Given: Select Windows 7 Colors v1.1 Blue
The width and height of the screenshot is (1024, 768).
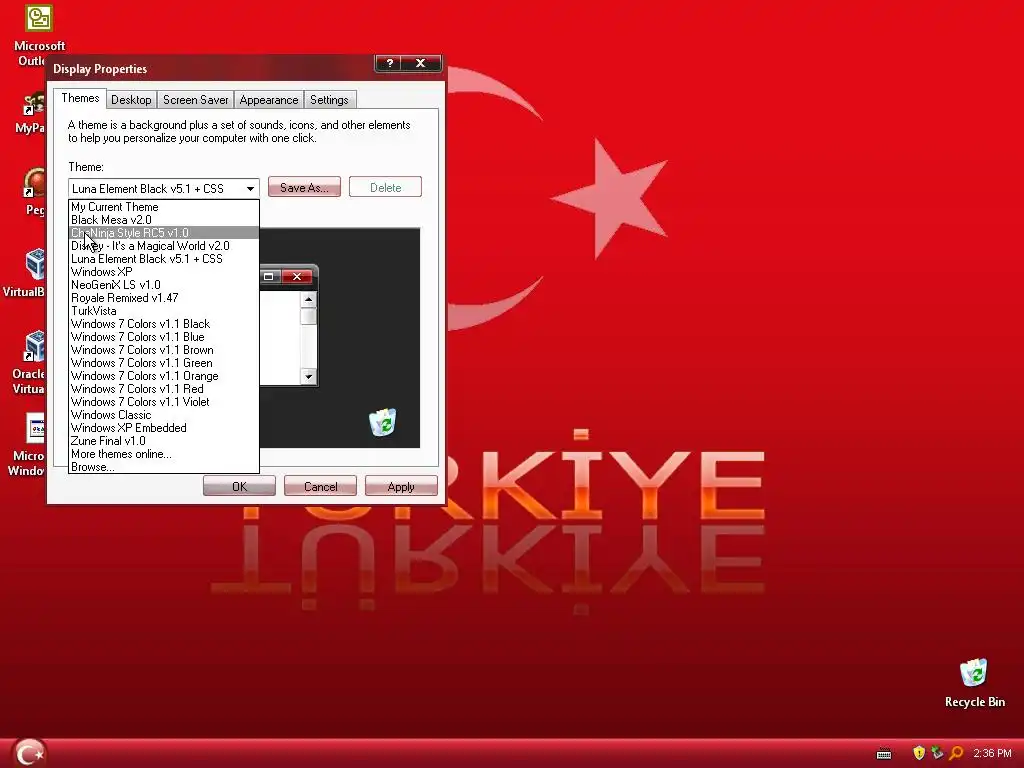Looking at the screenshot, I should [x=164, y=337].
